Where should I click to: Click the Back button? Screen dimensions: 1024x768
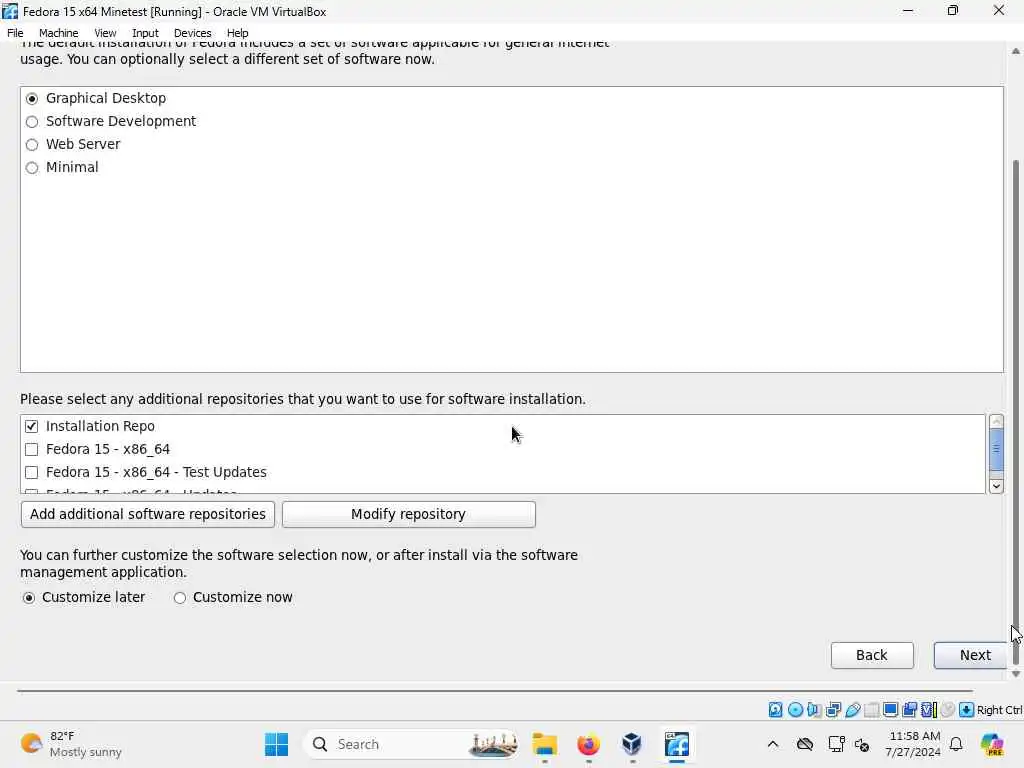[x=872, y=655]
